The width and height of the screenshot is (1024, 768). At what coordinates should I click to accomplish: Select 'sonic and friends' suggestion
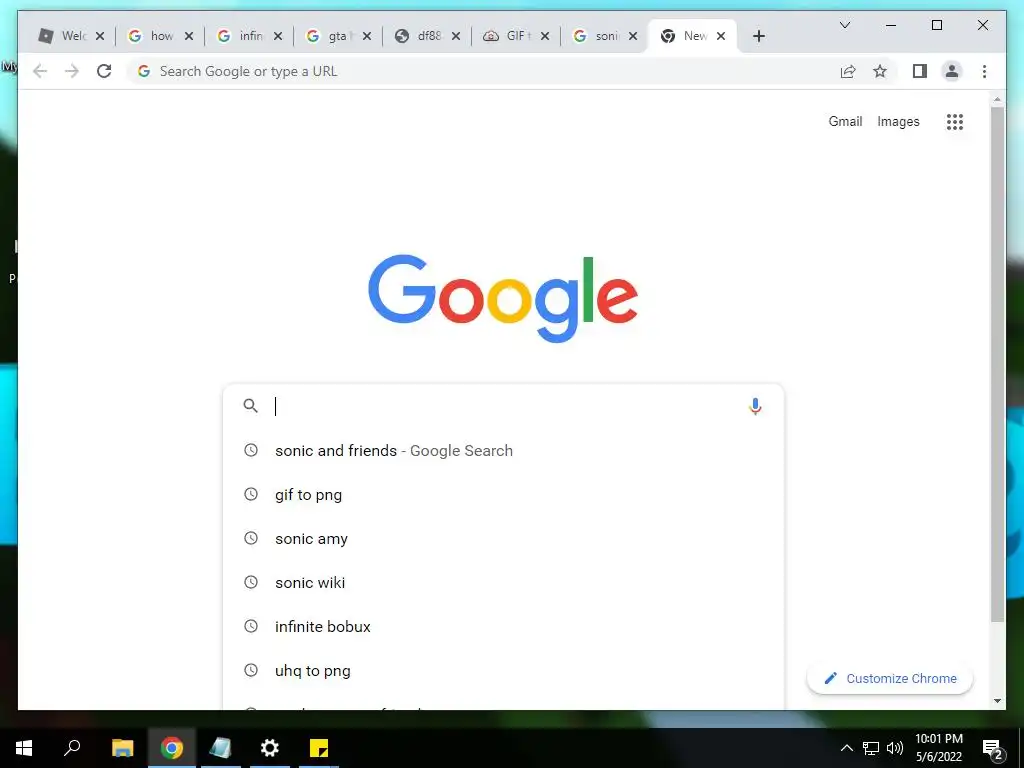pos(503,451)
